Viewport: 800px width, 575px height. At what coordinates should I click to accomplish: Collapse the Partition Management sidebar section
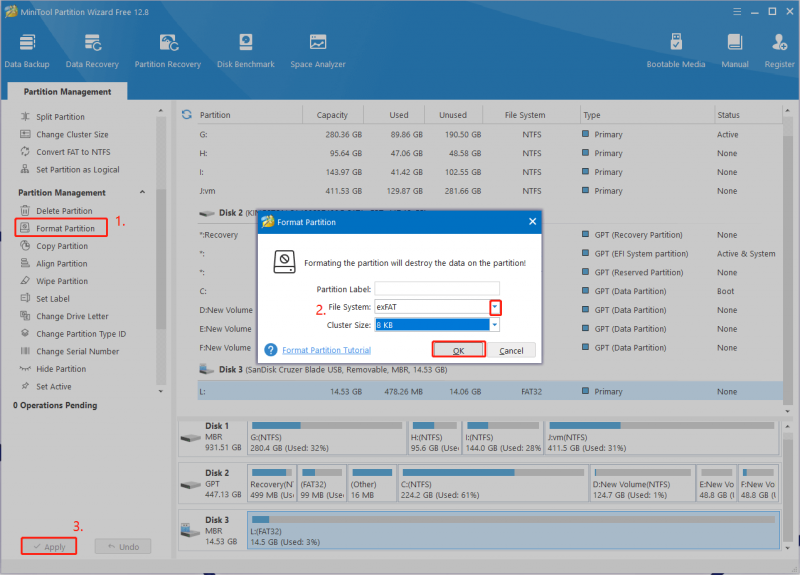142,192
